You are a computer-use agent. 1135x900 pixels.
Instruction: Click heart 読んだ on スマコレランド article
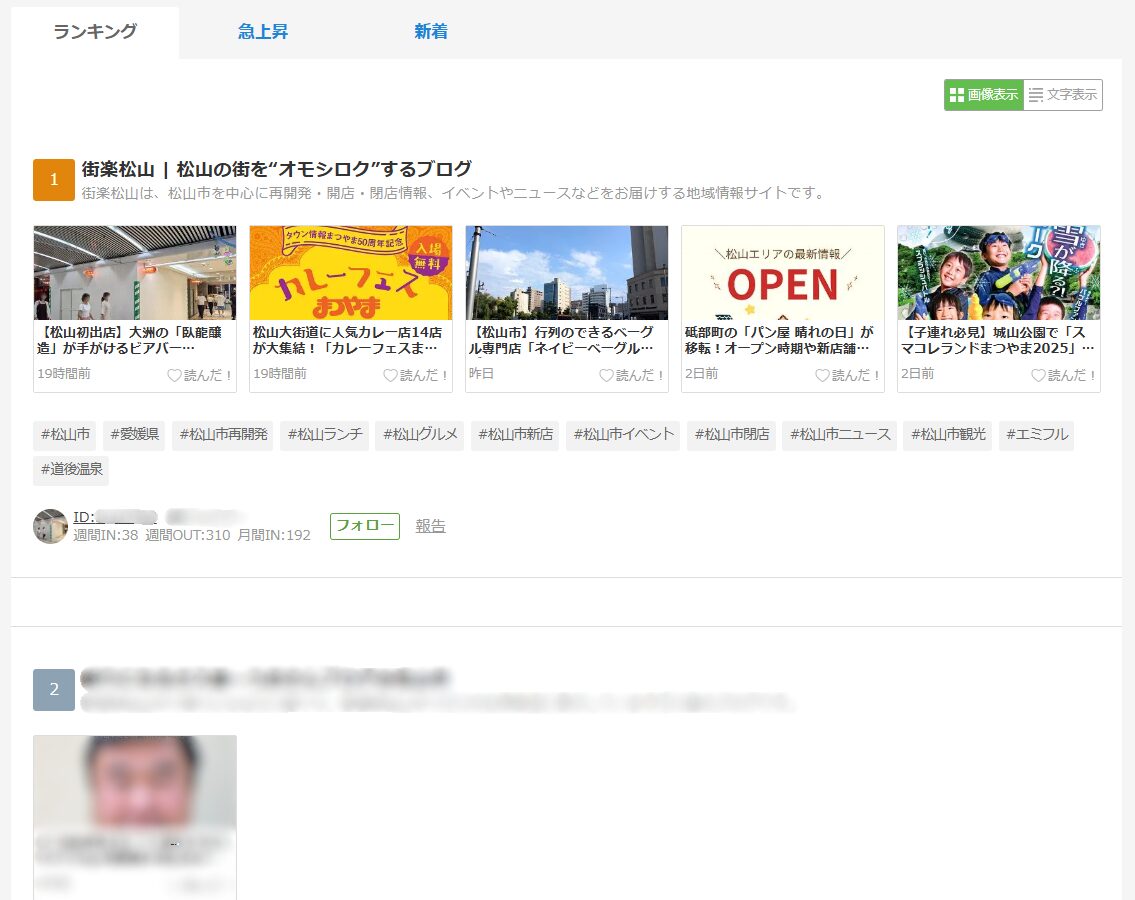tap(1064, 375)
